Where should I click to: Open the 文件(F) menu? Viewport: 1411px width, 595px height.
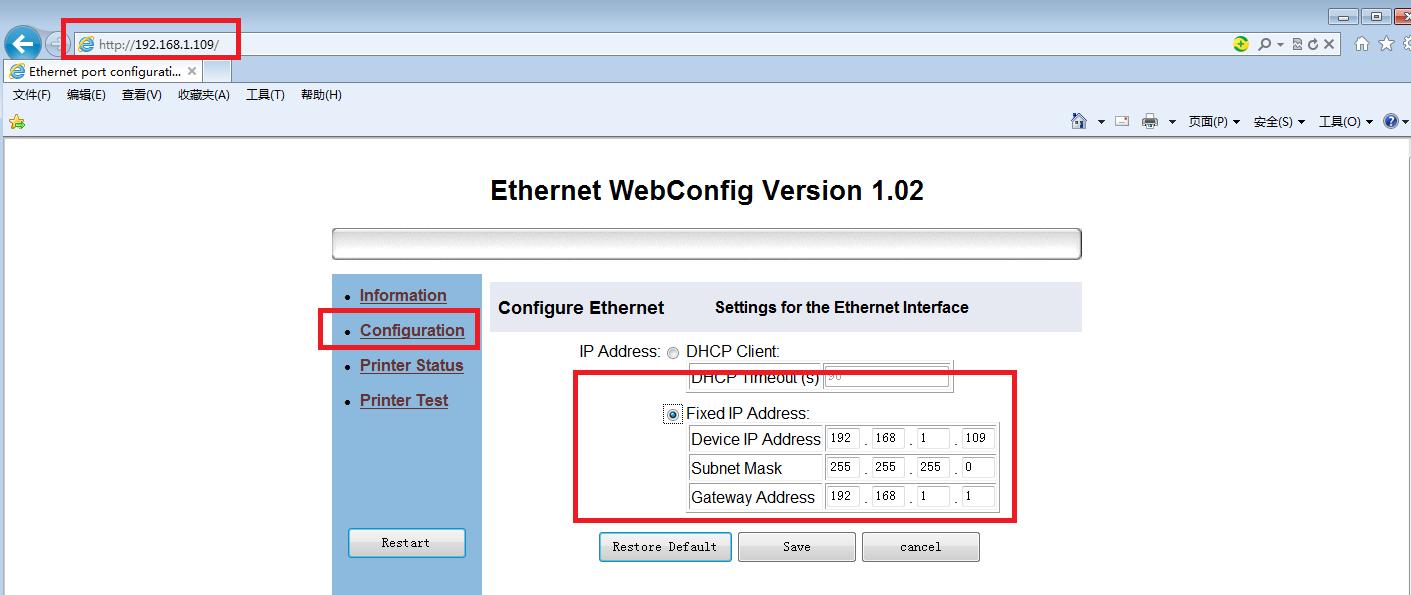32,95
